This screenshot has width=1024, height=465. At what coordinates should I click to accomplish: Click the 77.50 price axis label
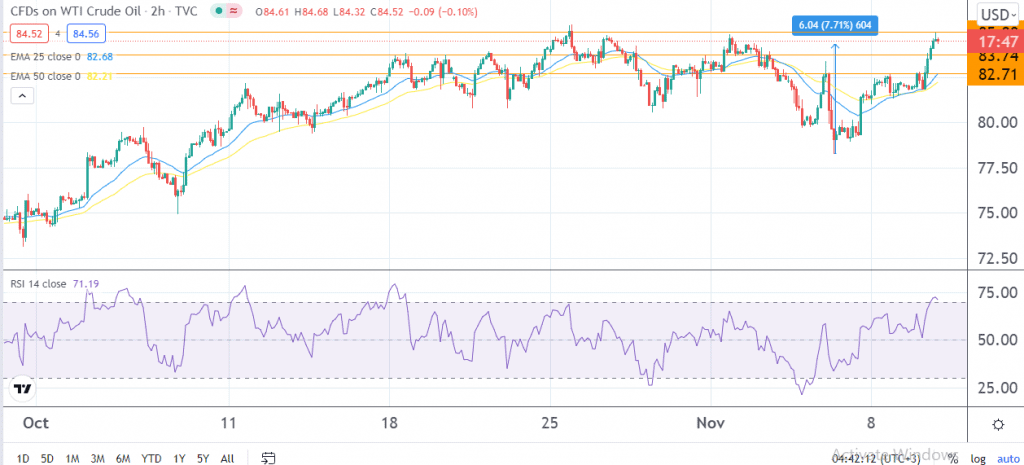coord(999,168)
